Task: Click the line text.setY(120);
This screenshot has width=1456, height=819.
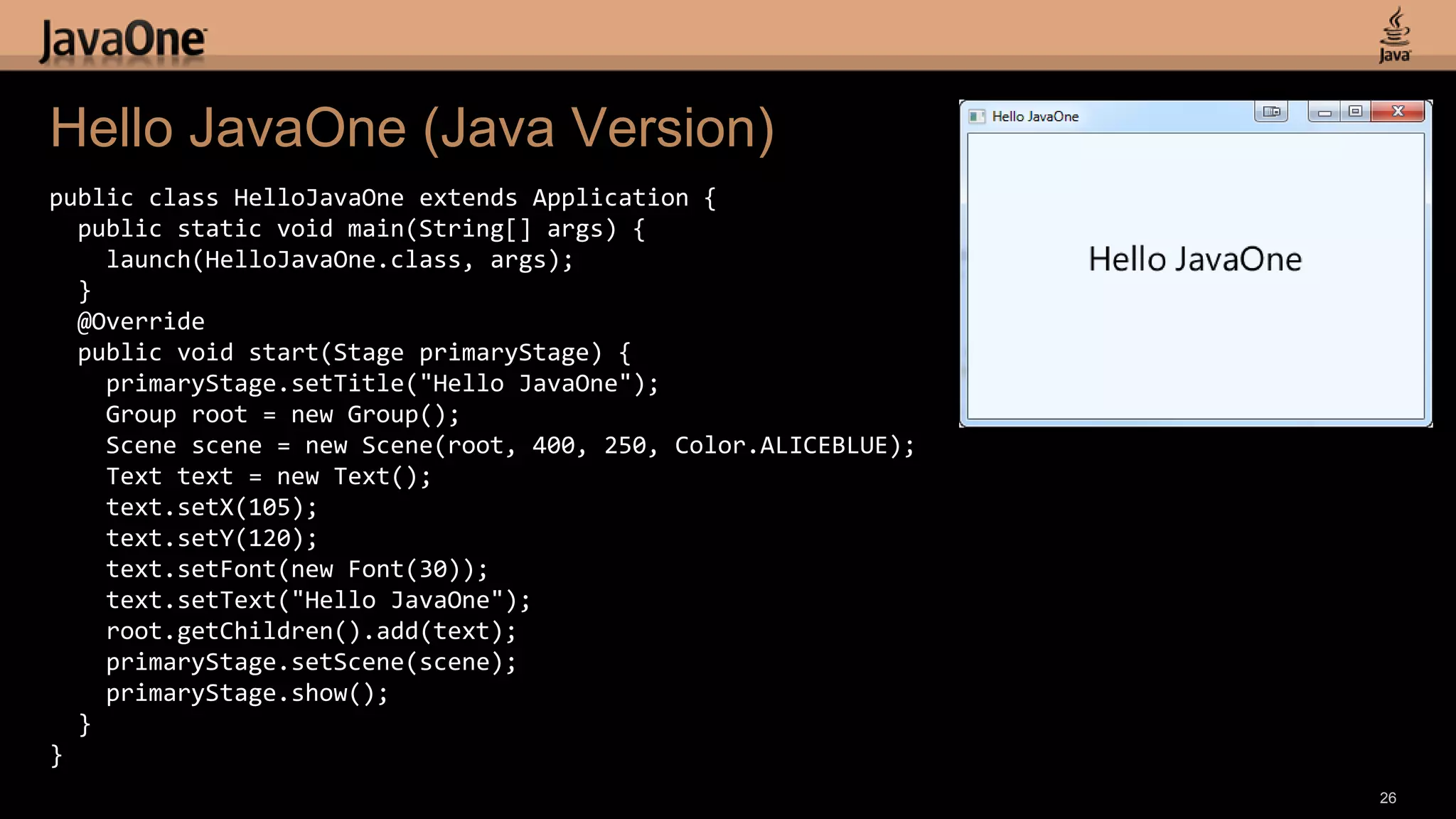Action: pos(212,538)
